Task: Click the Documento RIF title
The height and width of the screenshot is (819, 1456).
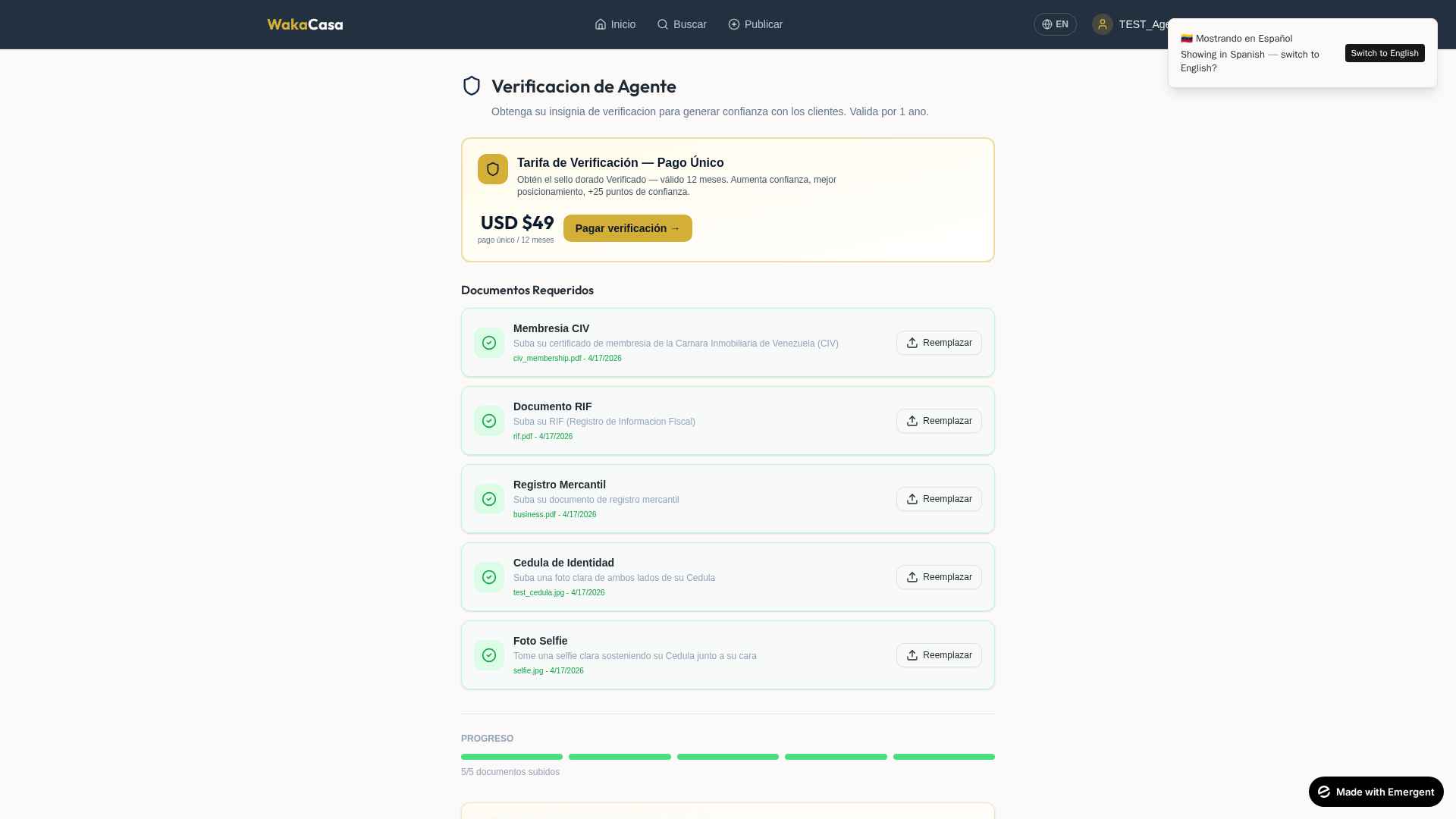Action: (552, 406)
